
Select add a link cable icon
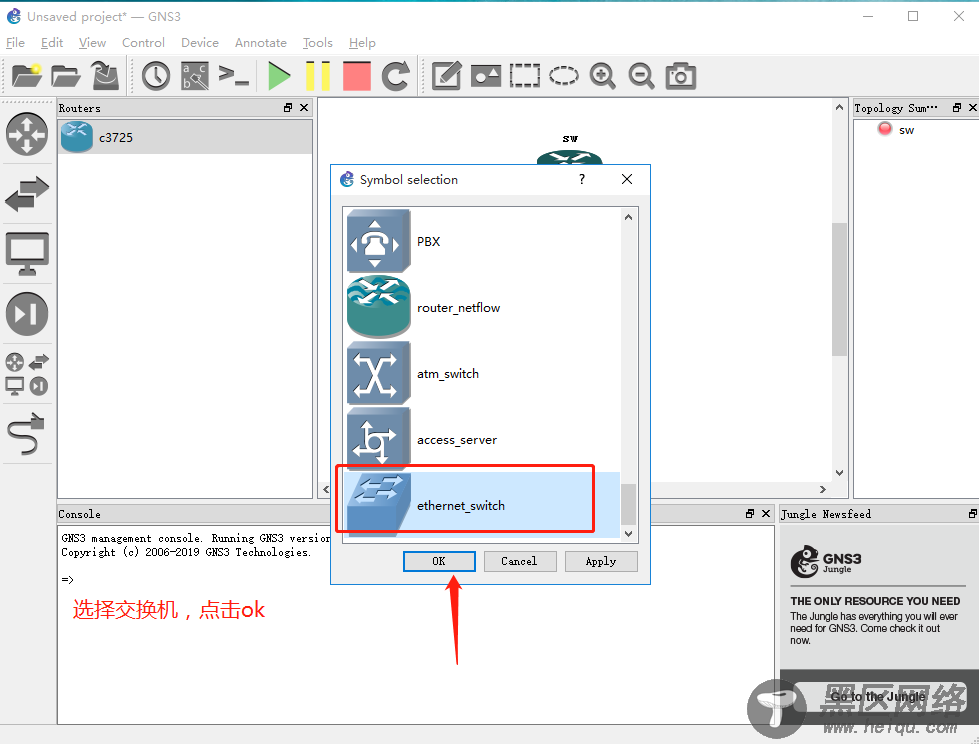point(27,434)
